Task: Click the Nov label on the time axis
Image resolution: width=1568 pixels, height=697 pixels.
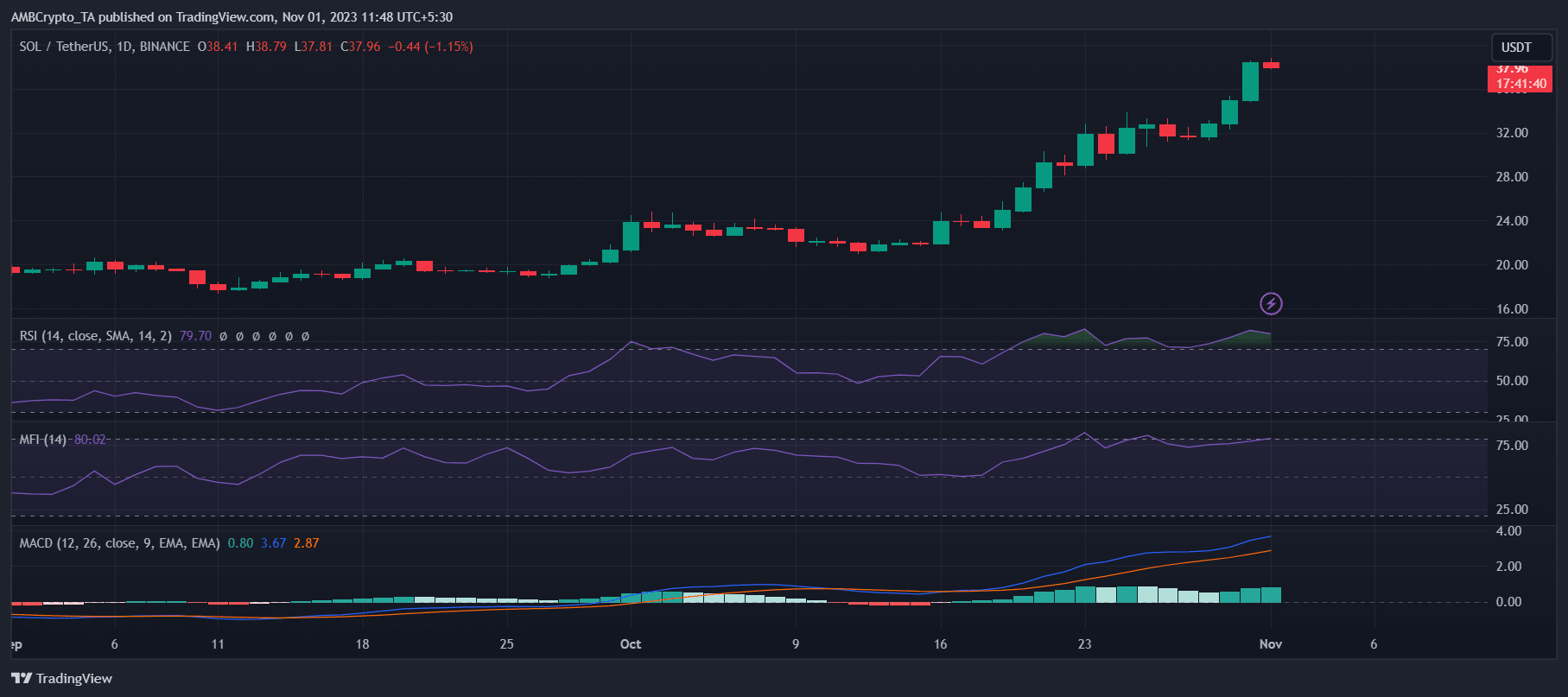Action: click(1271, 644)
